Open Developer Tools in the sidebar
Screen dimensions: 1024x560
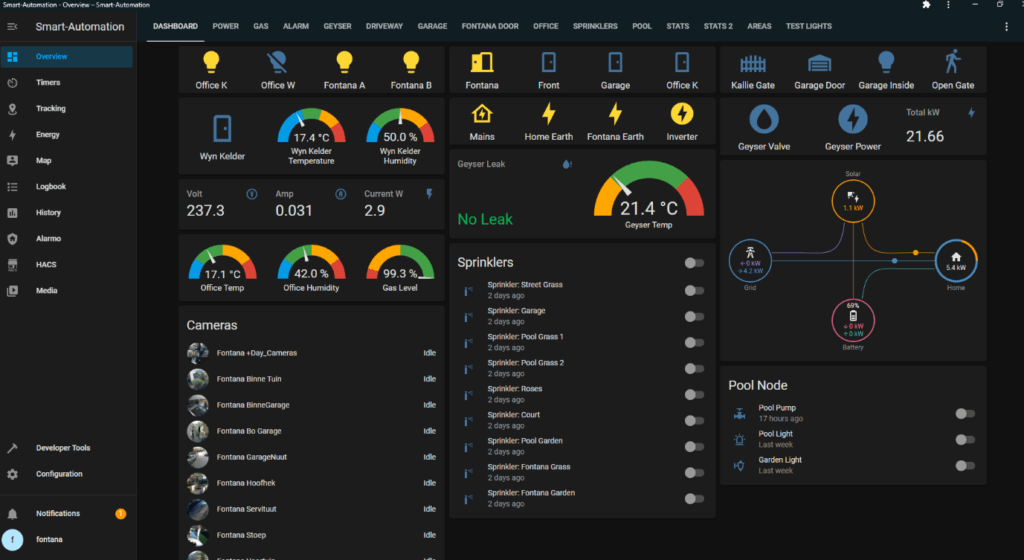pos(63,448)
